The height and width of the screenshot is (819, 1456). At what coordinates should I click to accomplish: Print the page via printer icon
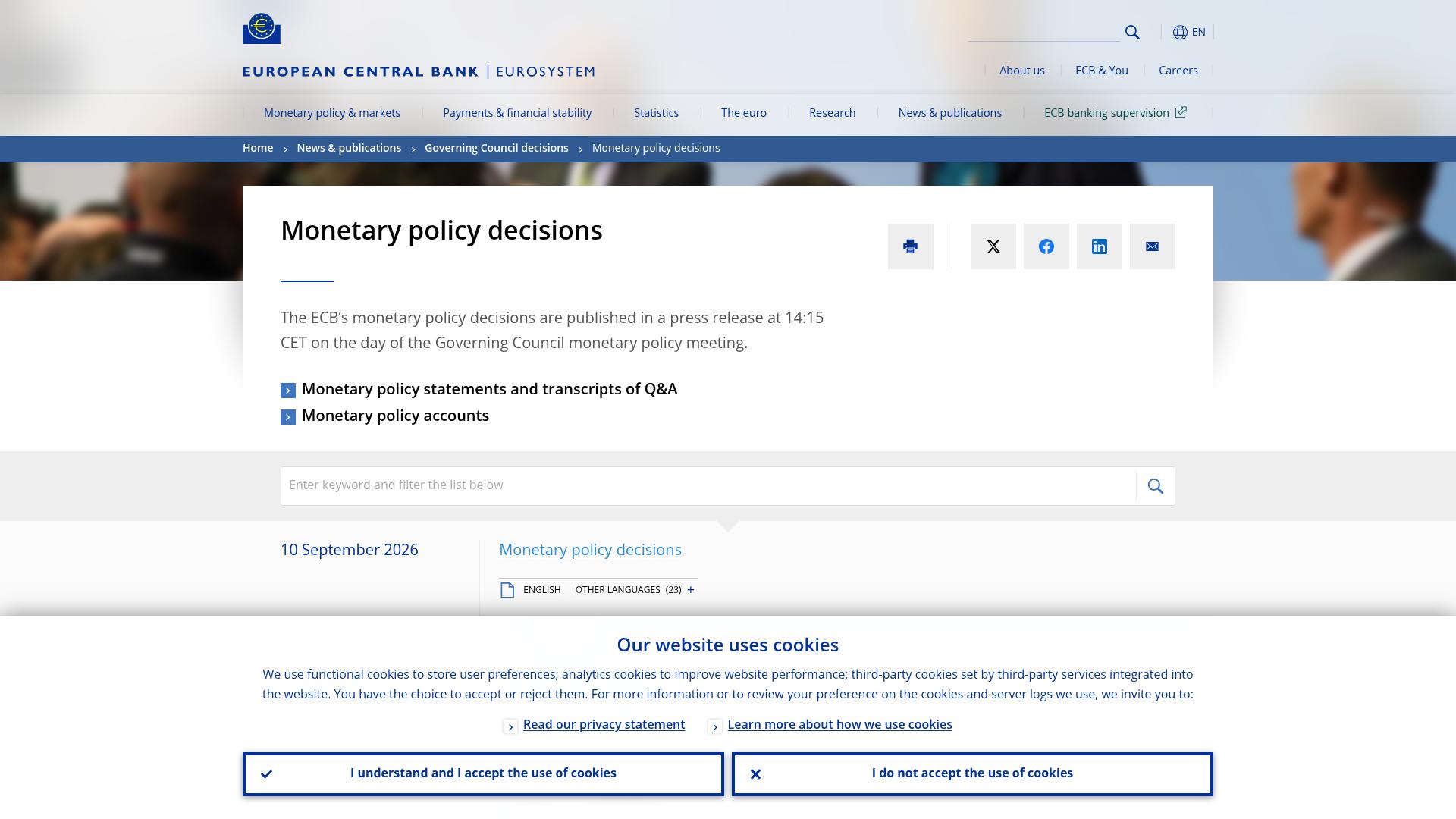click(911, 246)
